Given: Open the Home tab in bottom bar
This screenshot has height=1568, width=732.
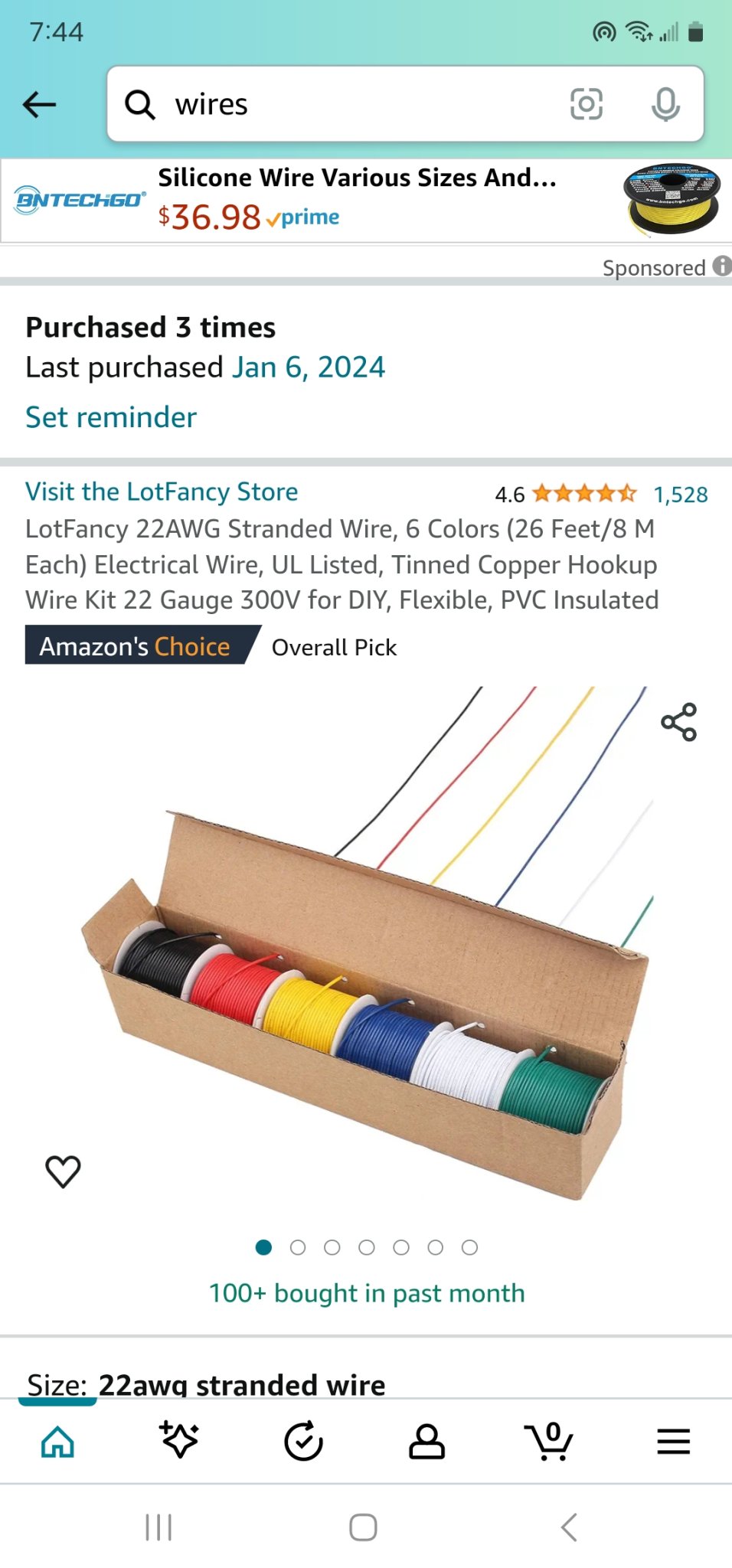Looking at the screenshot, I should [x=58, y=1442].
